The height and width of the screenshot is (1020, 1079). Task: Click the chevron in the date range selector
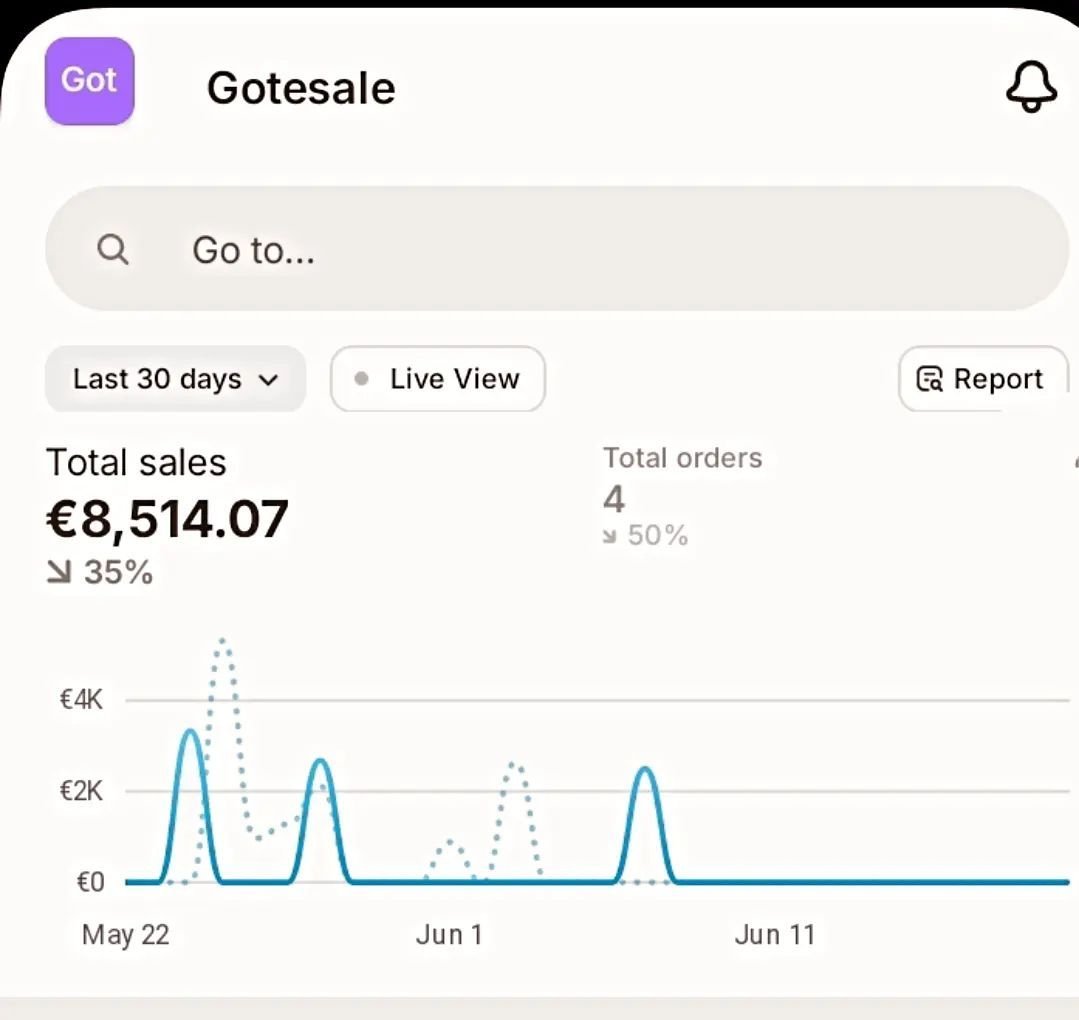267,380
